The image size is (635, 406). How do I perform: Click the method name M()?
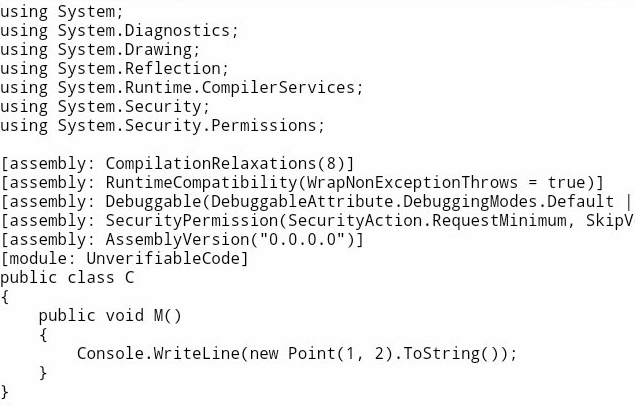(168, 317)
